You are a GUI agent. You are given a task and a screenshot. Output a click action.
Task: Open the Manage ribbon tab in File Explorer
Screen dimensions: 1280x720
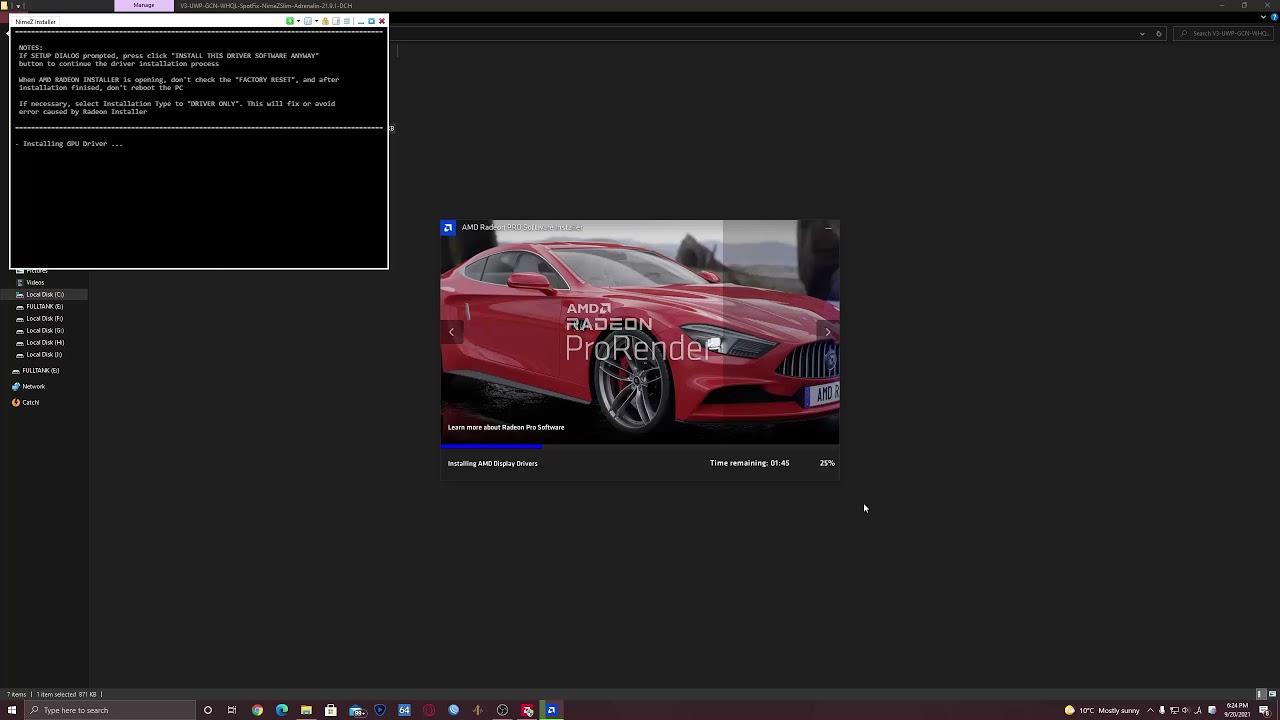[x=144, y=6]
